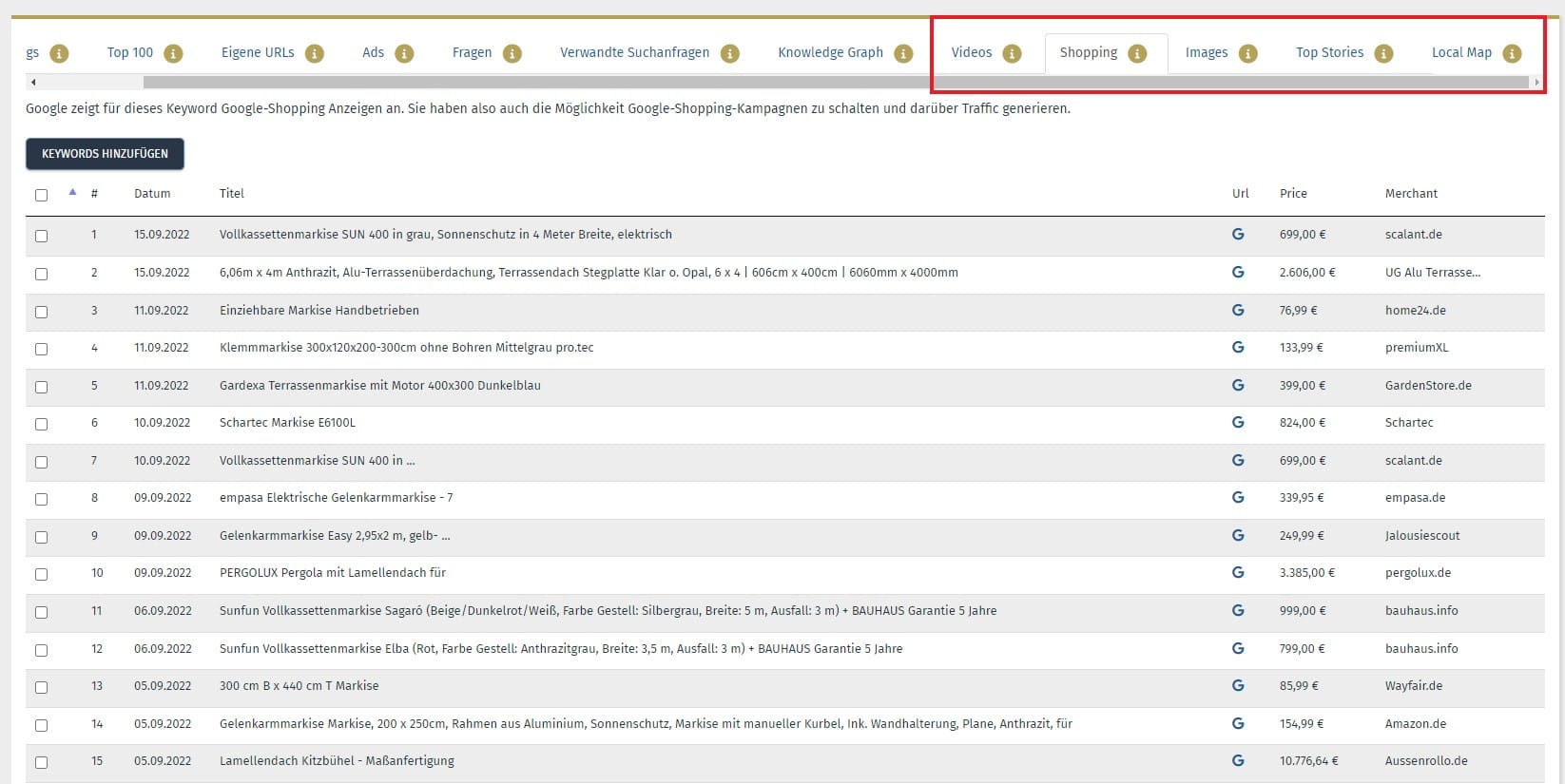
Task: Click the 10.776,64 € price cell
Action: (1308, 760)
